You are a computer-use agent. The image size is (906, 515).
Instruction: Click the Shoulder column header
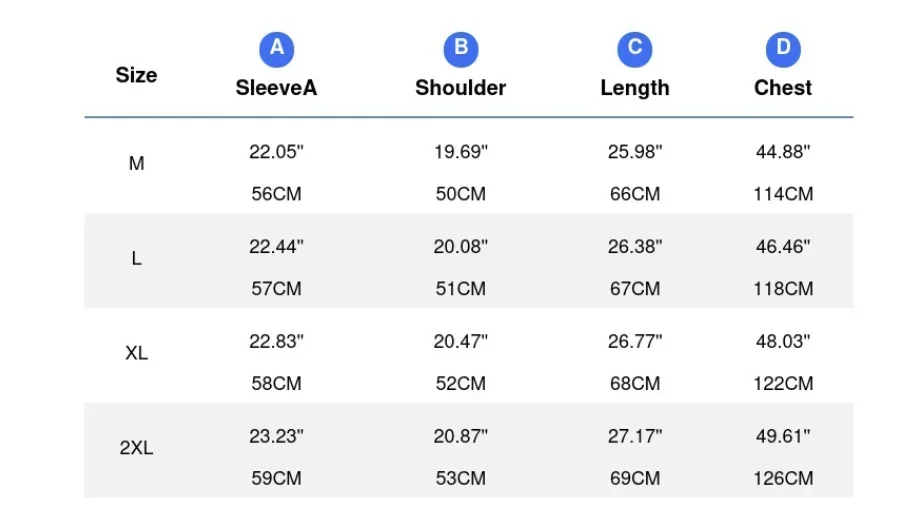[x=461, y=88]
